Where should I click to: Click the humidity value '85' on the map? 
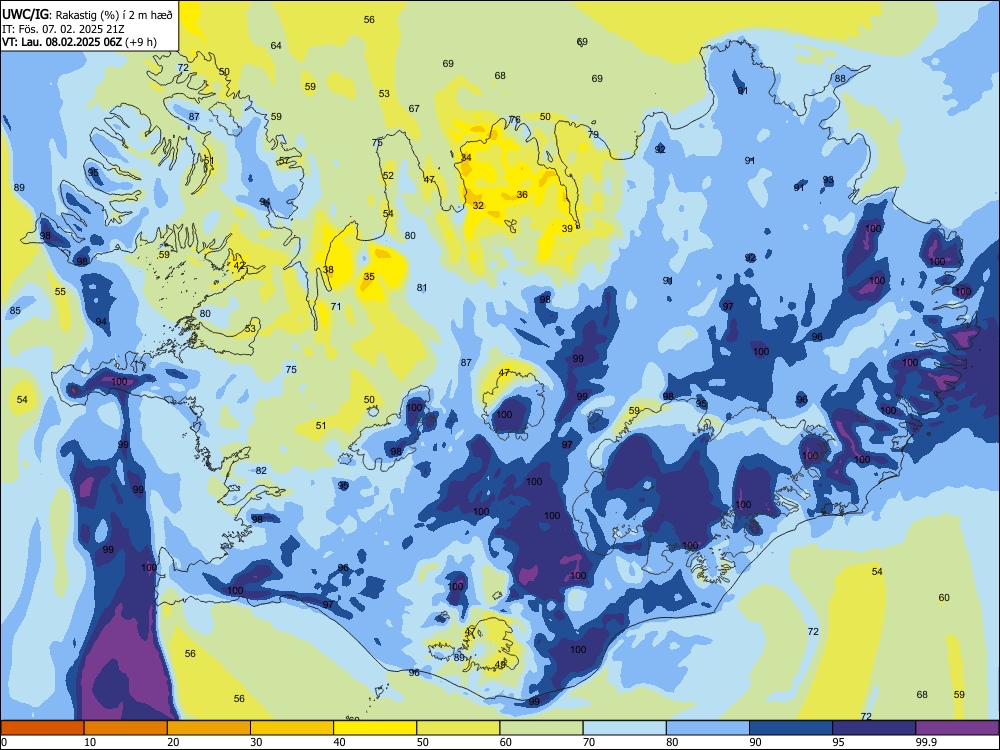15,311
